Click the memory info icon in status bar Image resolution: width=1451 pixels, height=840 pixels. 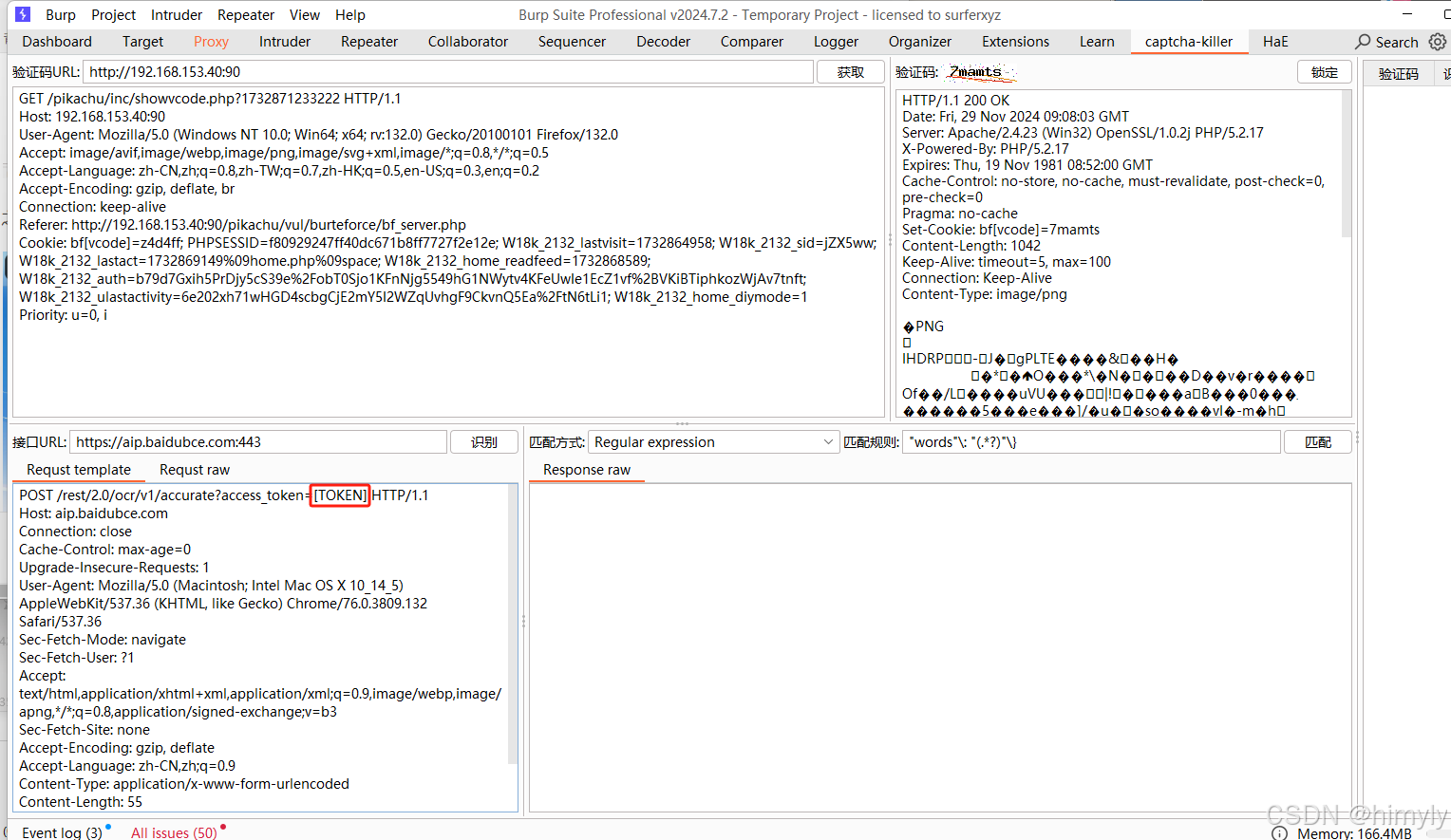point(1279,833)
